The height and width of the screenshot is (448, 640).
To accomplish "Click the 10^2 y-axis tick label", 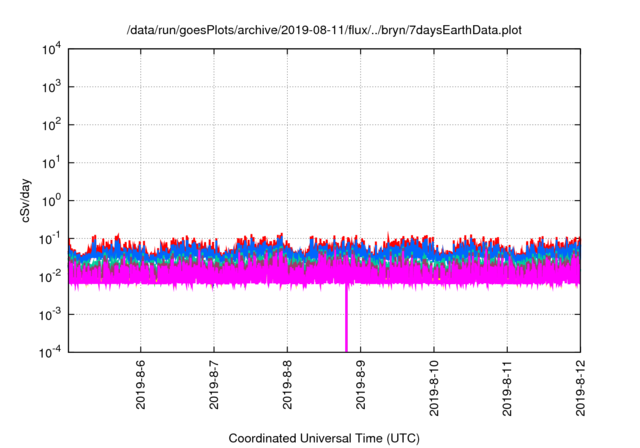I will click(x=52, y=125).
